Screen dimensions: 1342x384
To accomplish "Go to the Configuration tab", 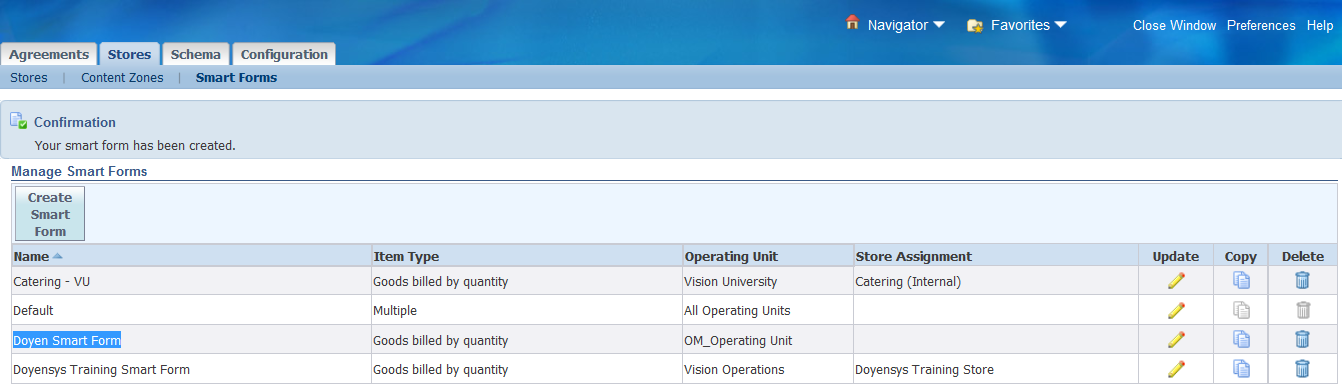I will (x=284, y=55).
